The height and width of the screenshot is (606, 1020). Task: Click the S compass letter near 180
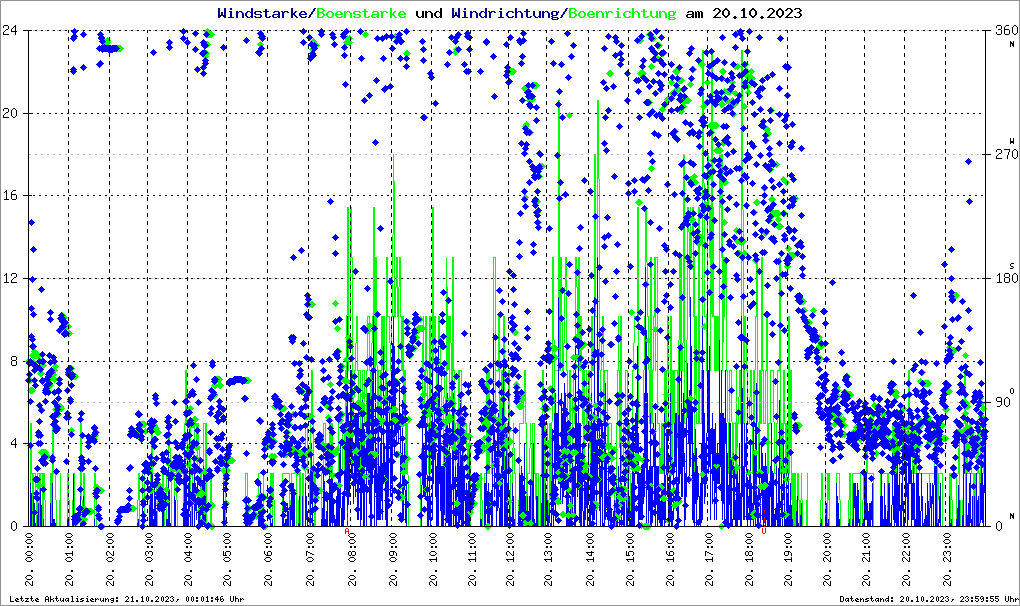(x=1012, y=265)
